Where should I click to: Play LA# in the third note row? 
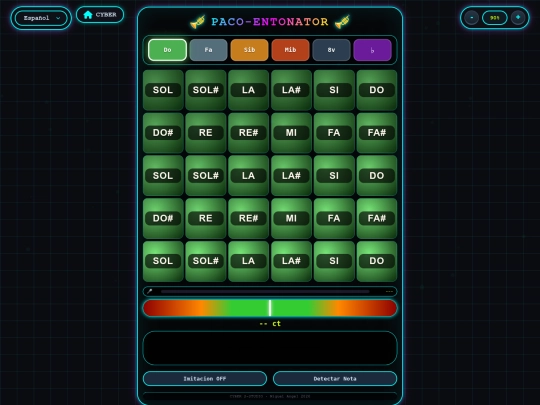click(291, 176)
